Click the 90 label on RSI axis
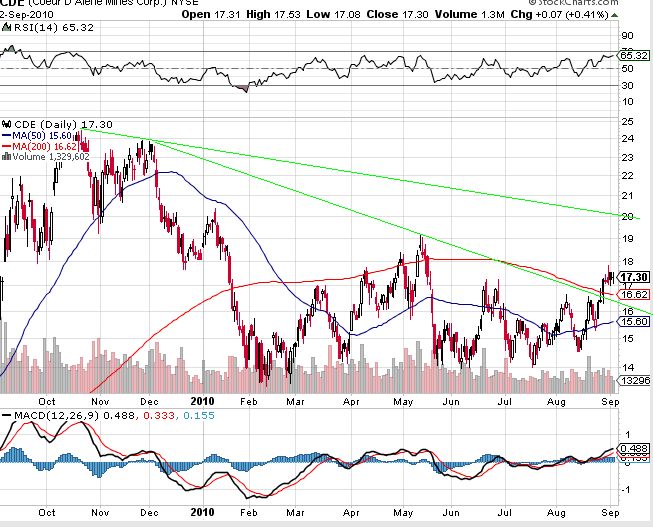 (627, 36)
